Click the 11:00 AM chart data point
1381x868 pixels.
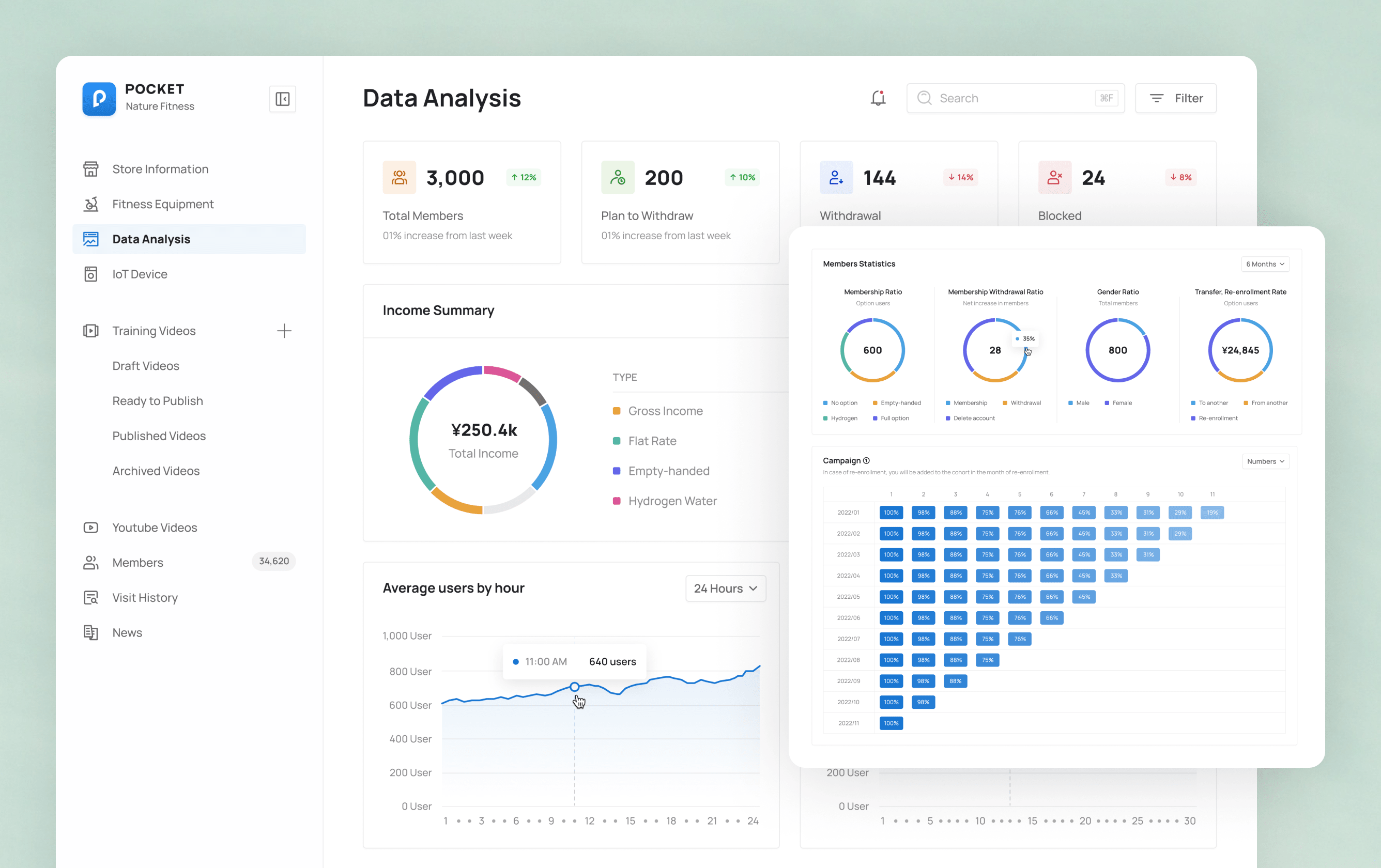pyautogui.click(x=574, y=687)
